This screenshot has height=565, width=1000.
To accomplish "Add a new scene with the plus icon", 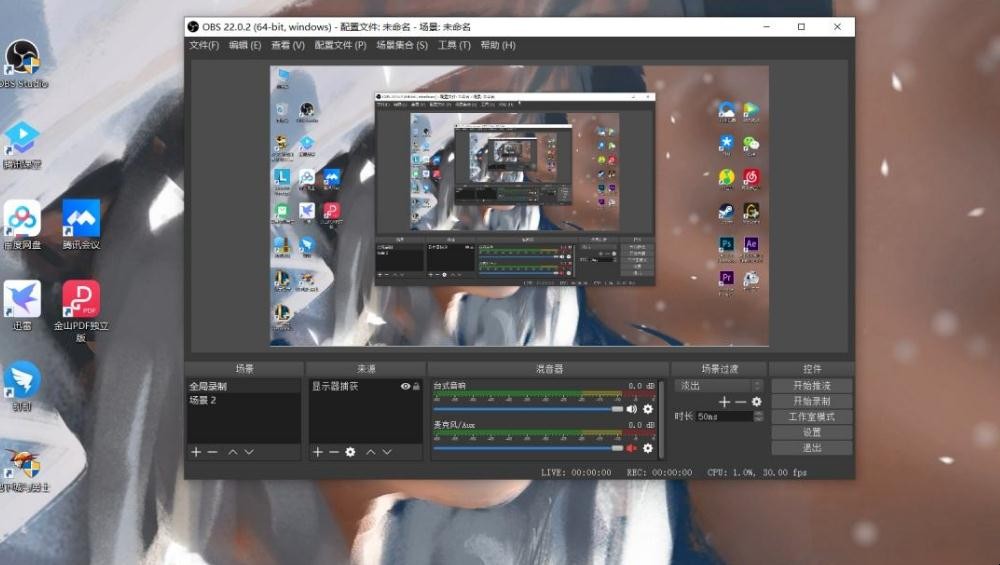I will tap(196, 452).
